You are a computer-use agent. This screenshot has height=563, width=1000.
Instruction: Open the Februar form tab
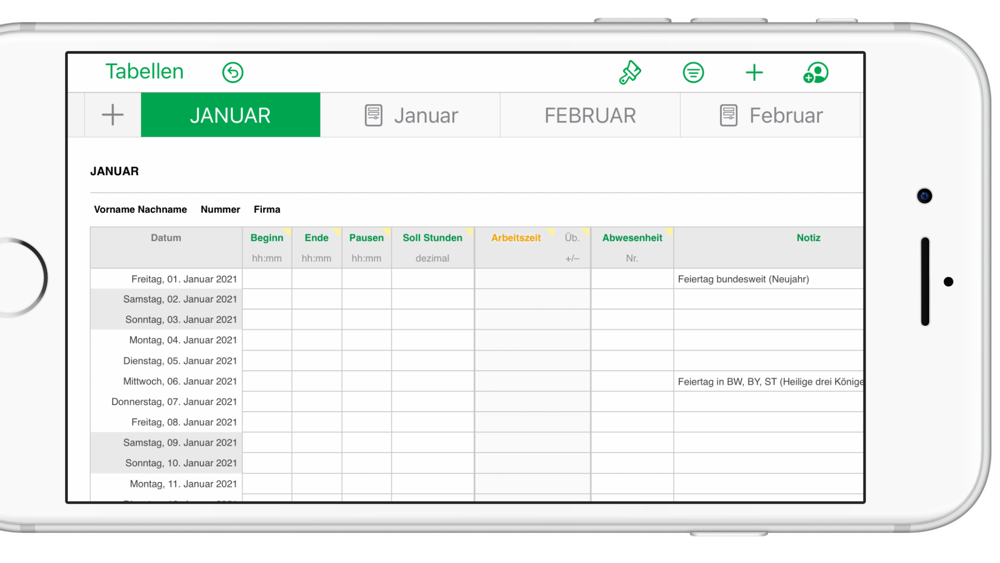pyautogui.click(x=770, y=115)
